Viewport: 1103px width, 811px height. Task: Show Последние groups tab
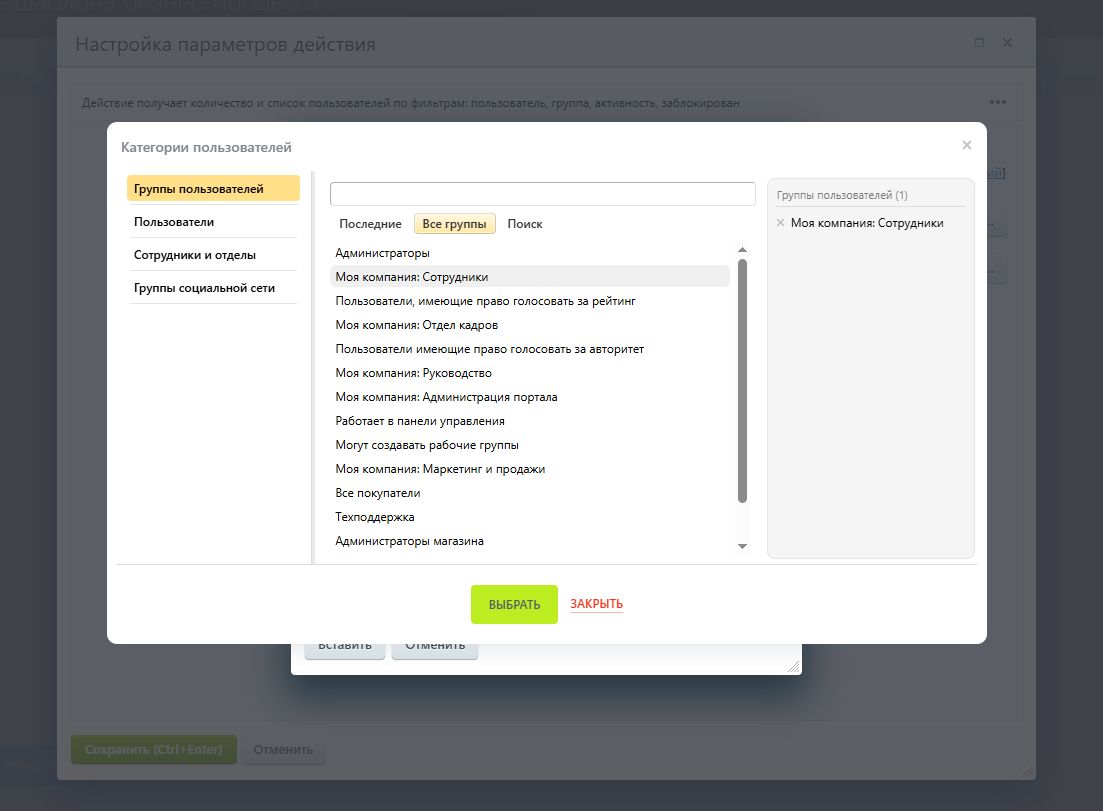point(370,224)
